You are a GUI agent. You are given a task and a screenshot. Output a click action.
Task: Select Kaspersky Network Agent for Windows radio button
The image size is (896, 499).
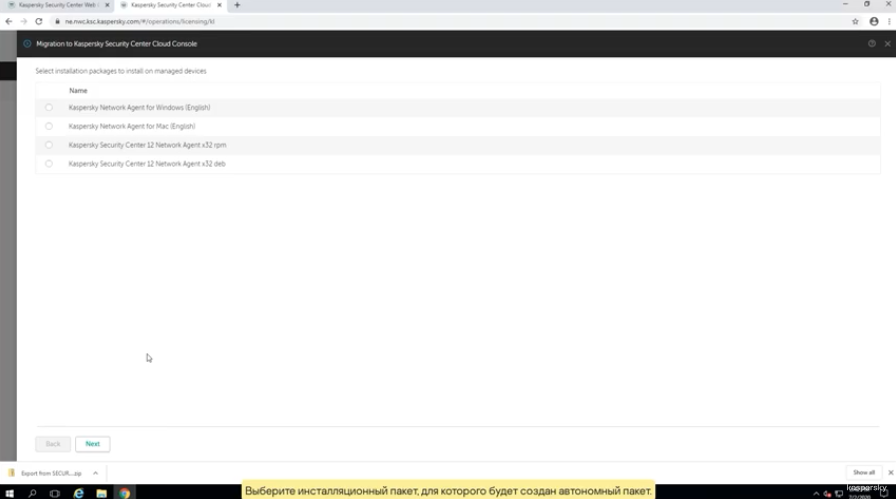(x=49, y=107)
